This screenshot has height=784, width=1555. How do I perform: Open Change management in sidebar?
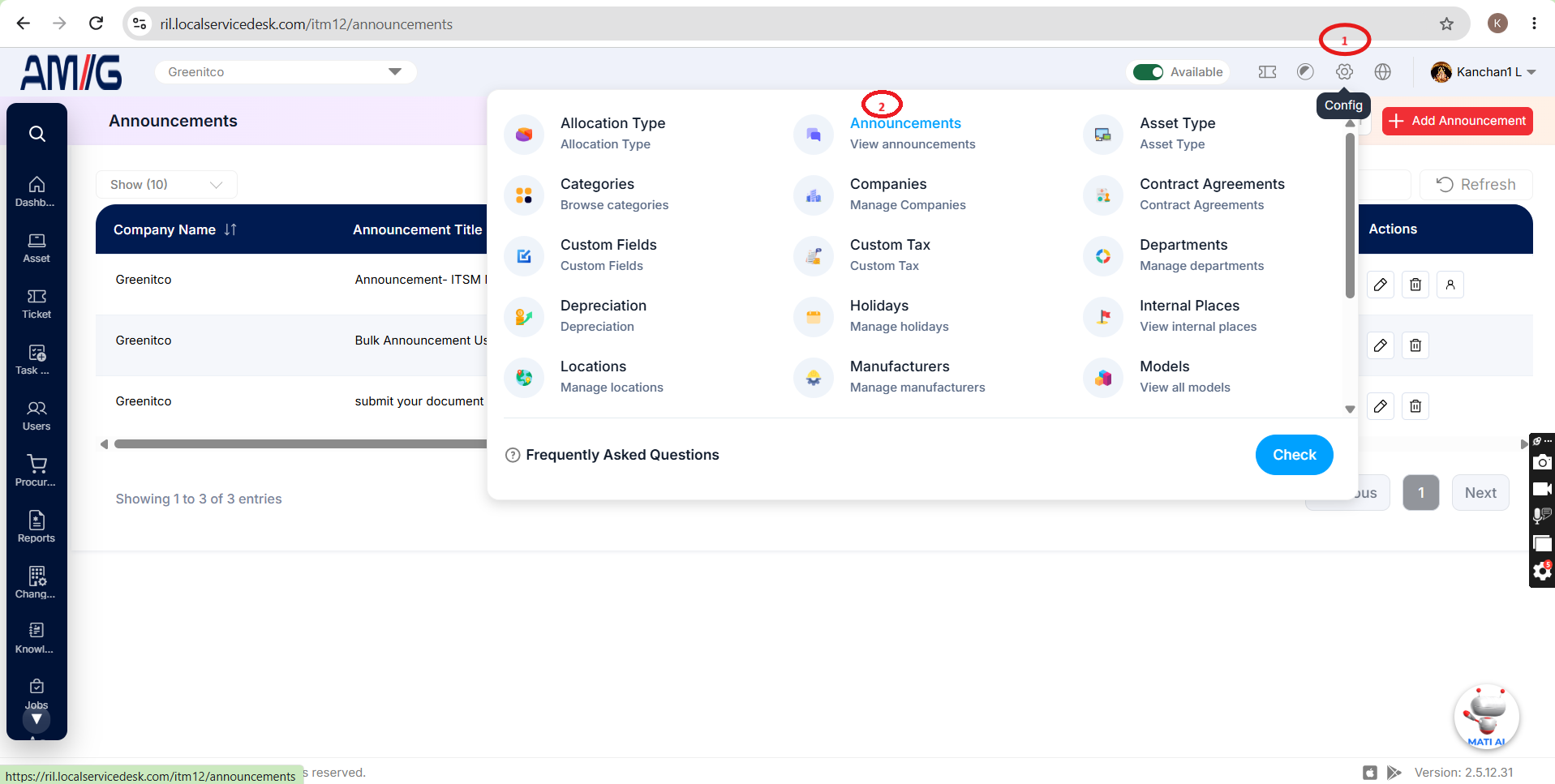37,583
